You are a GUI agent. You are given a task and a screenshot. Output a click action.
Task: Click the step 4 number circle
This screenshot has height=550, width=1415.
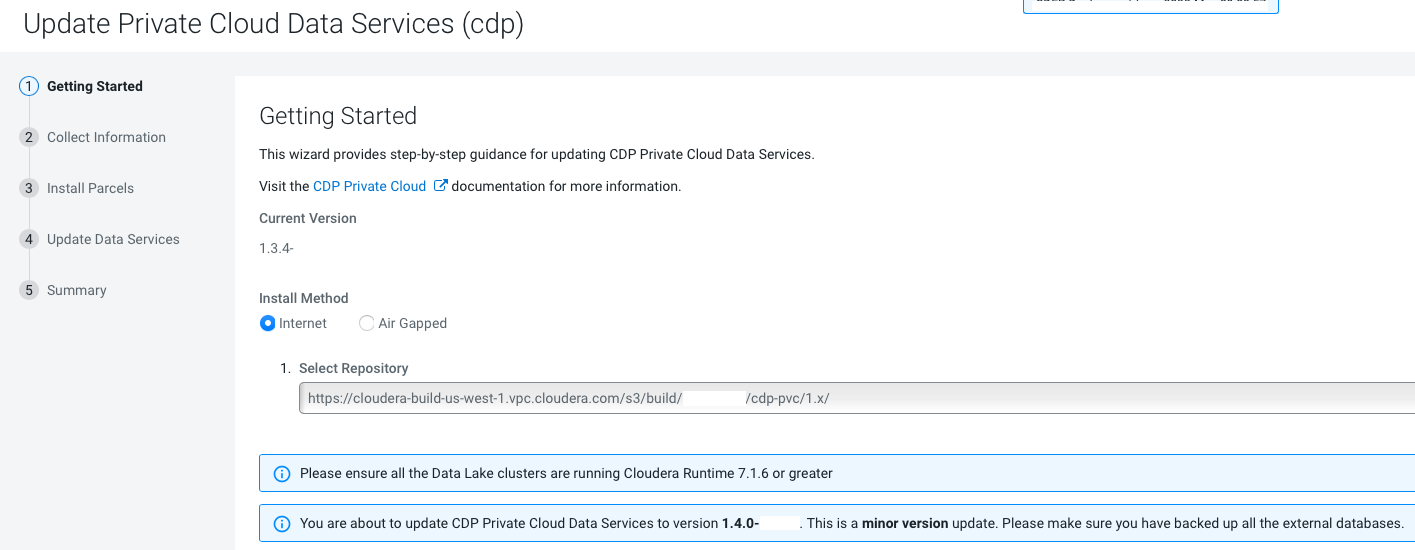coord(28,239)
